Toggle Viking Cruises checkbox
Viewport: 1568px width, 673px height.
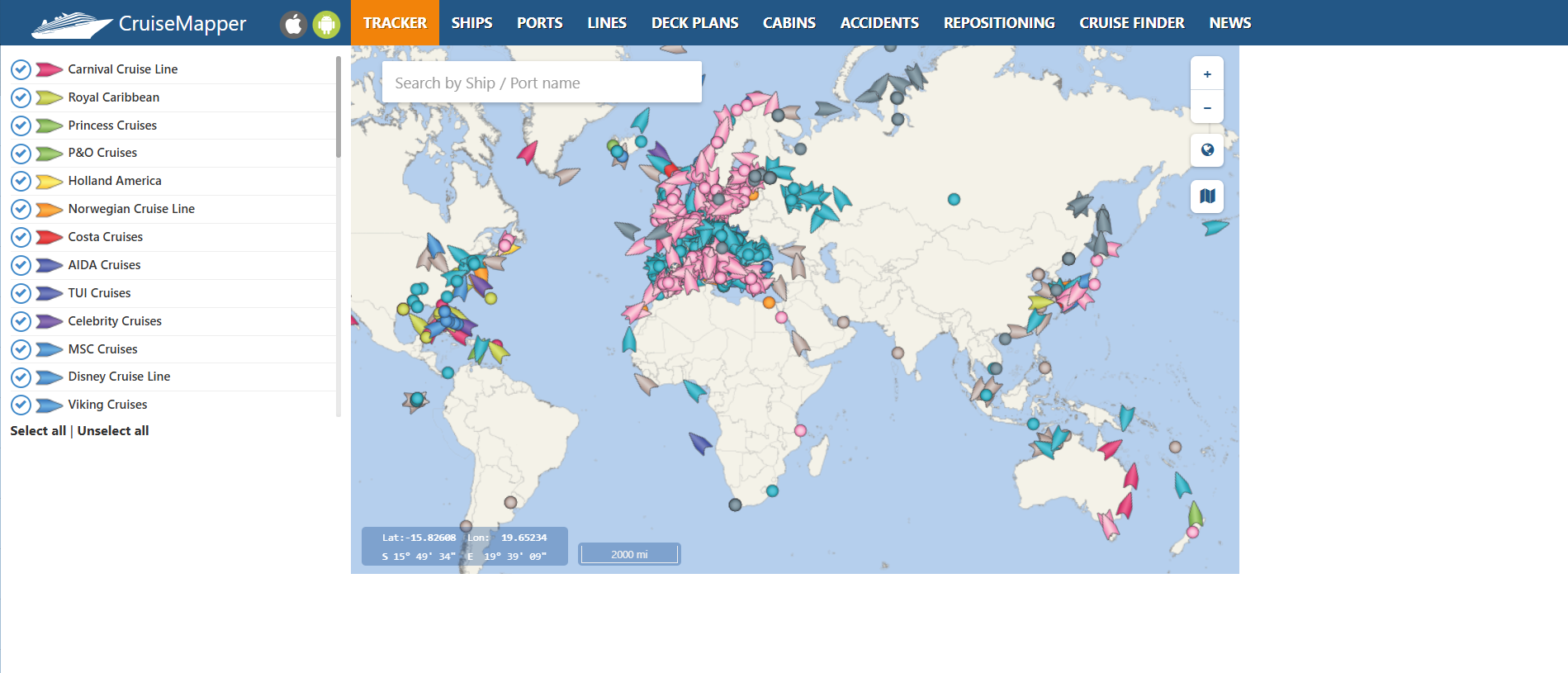(21, 405)
